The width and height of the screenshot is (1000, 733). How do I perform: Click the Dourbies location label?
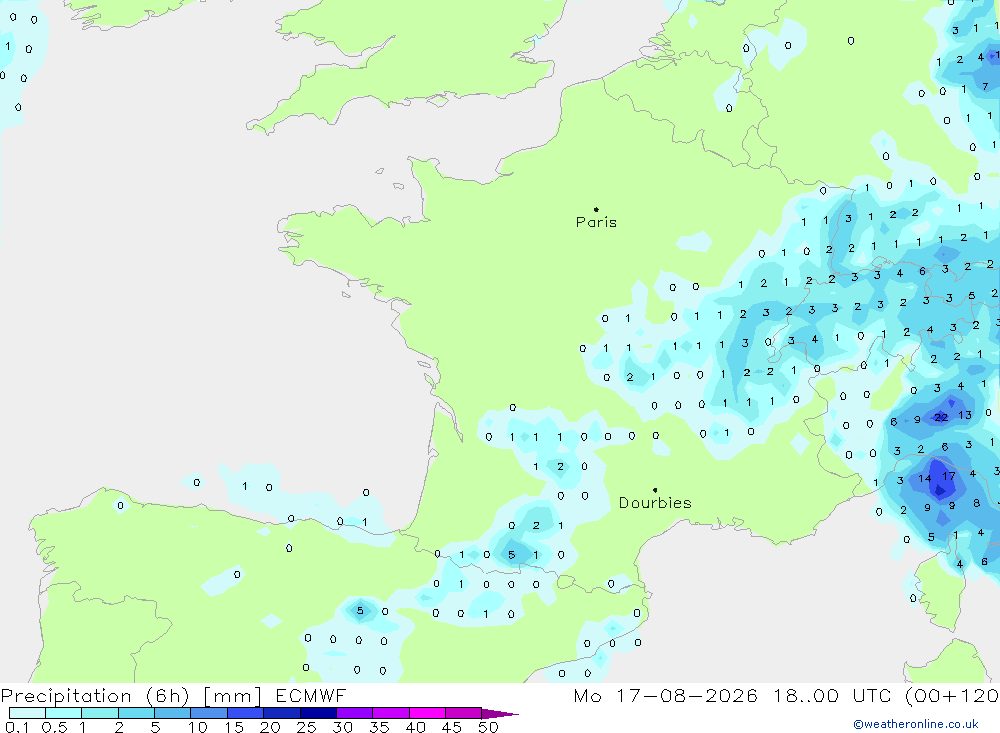[655, 503]
